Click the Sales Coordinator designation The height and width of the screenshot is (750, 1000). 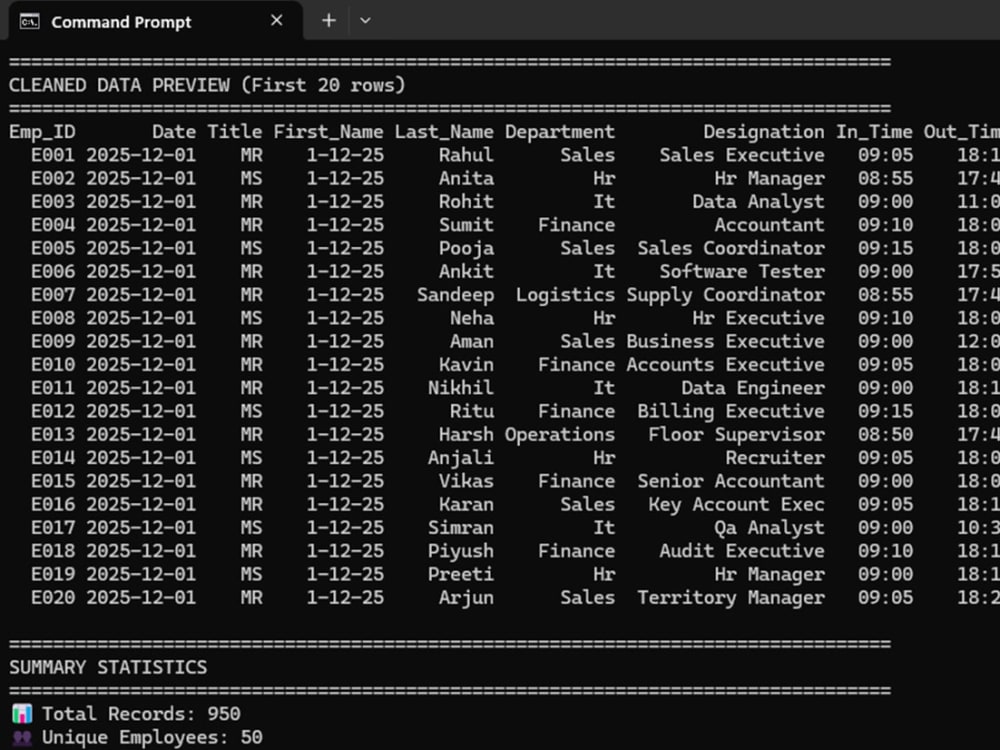tap(731, 248)
